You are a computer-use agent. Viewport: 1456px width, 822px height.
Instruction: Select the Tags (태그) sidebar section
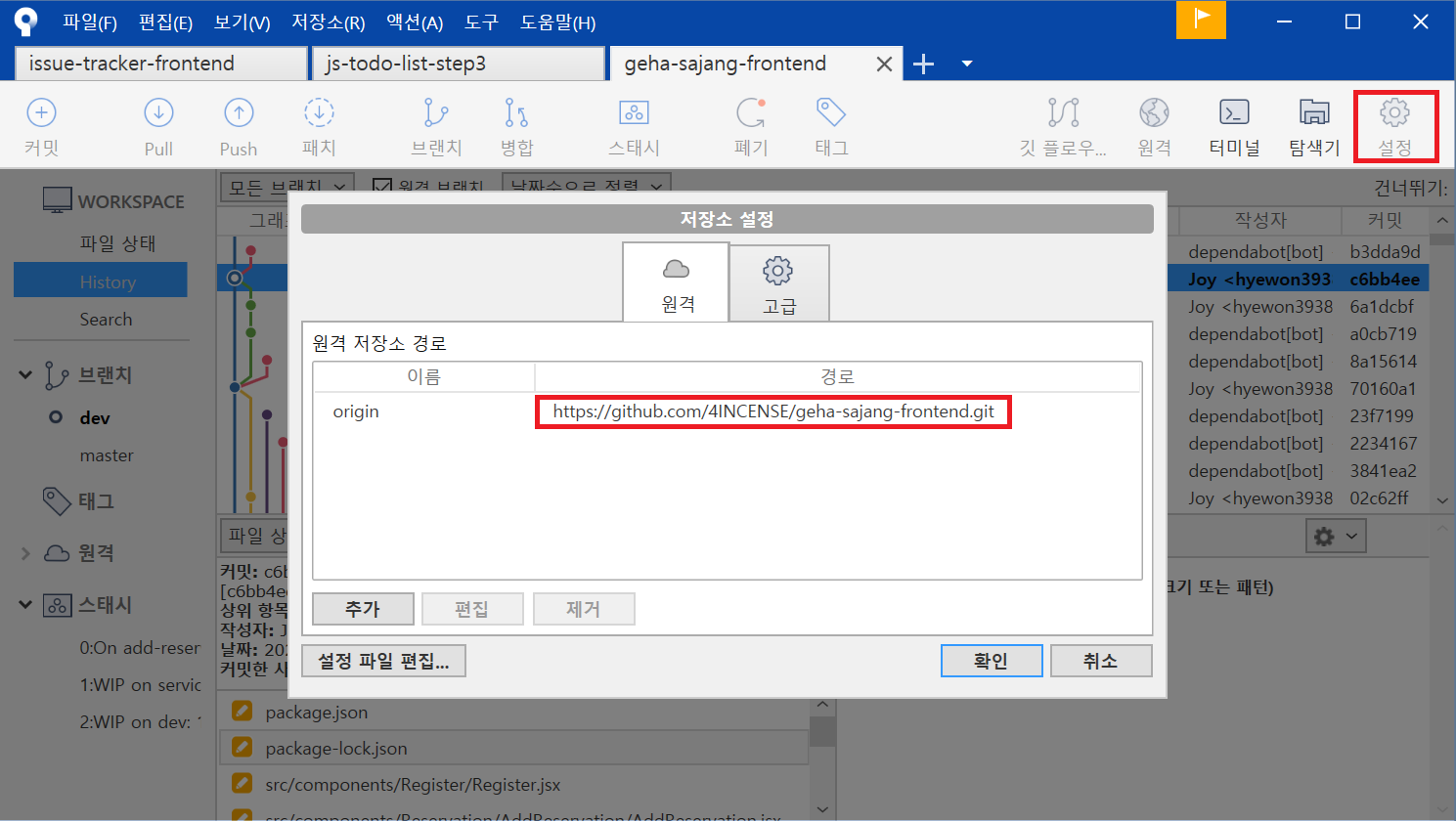click(96, 501)
